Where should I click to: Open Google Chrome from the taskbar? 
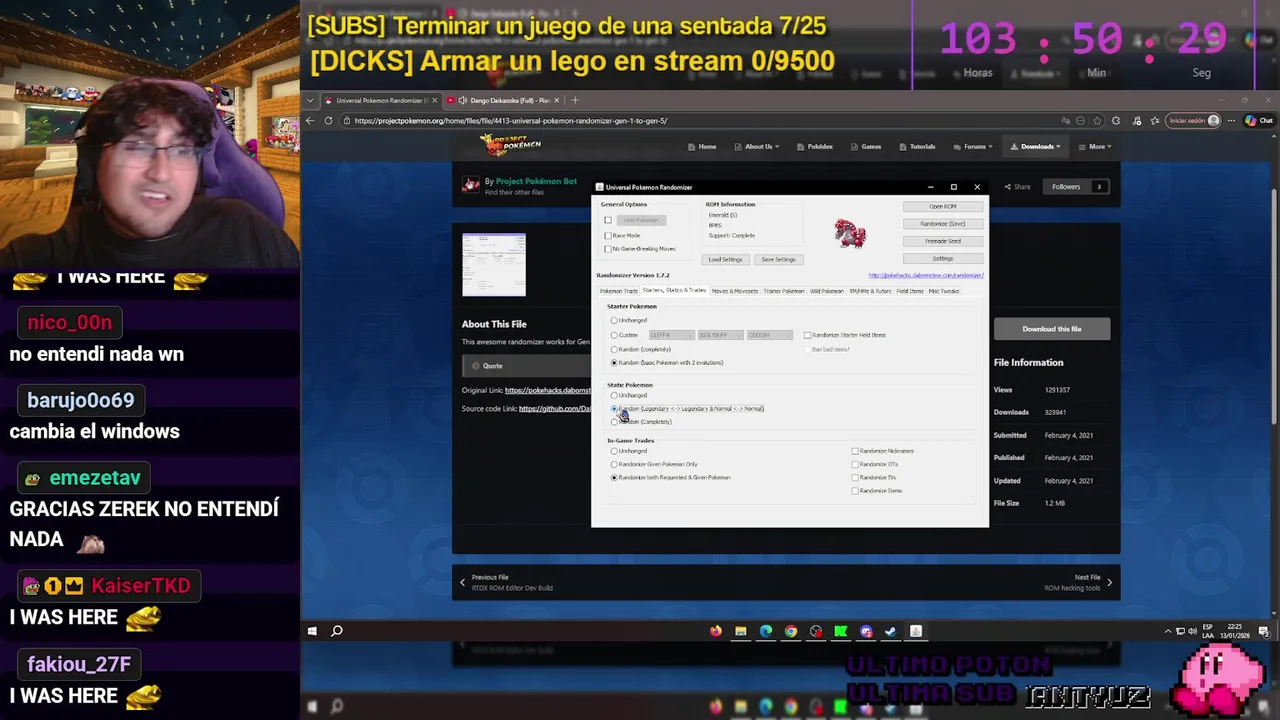791,631
